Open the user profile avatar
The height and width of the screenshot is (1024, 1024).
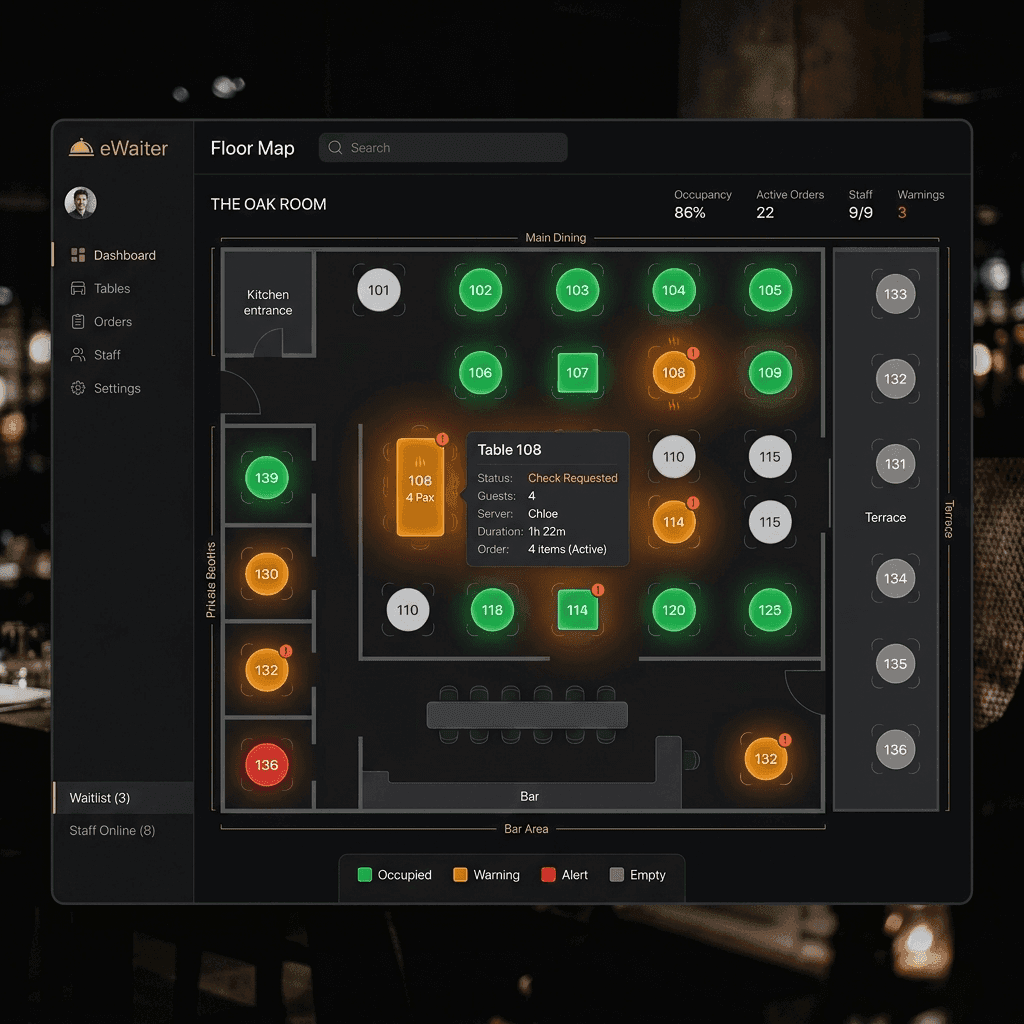click(80, 202)
